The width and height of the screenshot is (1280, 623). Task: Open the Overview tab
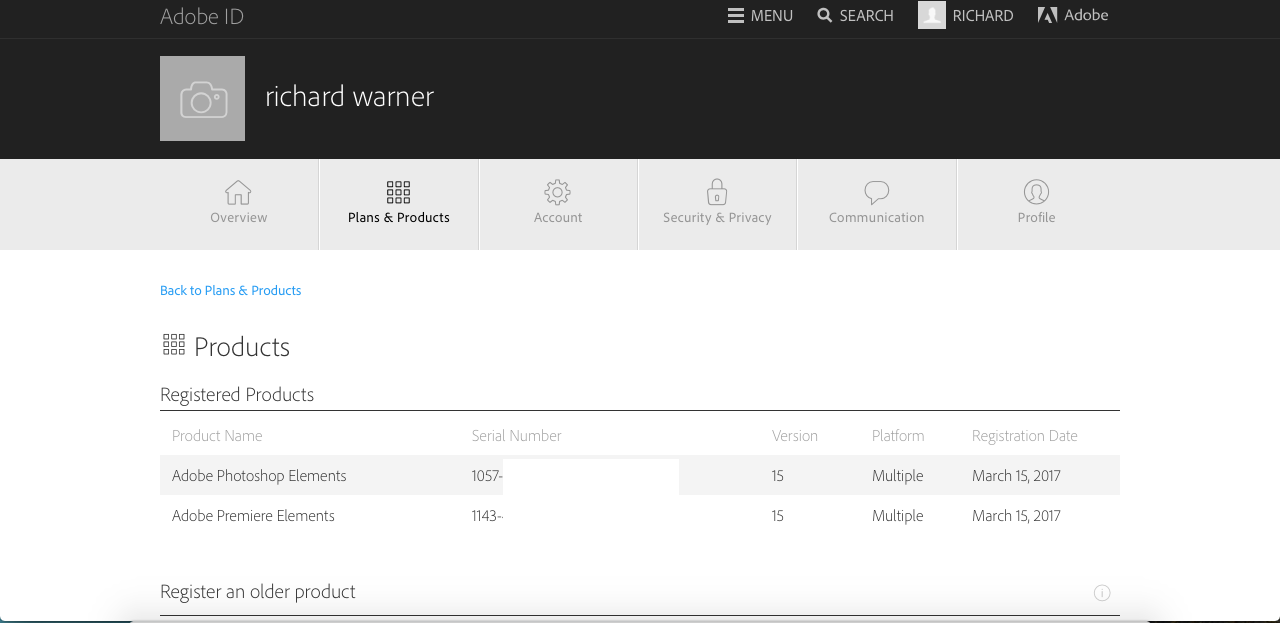point(238,203)
